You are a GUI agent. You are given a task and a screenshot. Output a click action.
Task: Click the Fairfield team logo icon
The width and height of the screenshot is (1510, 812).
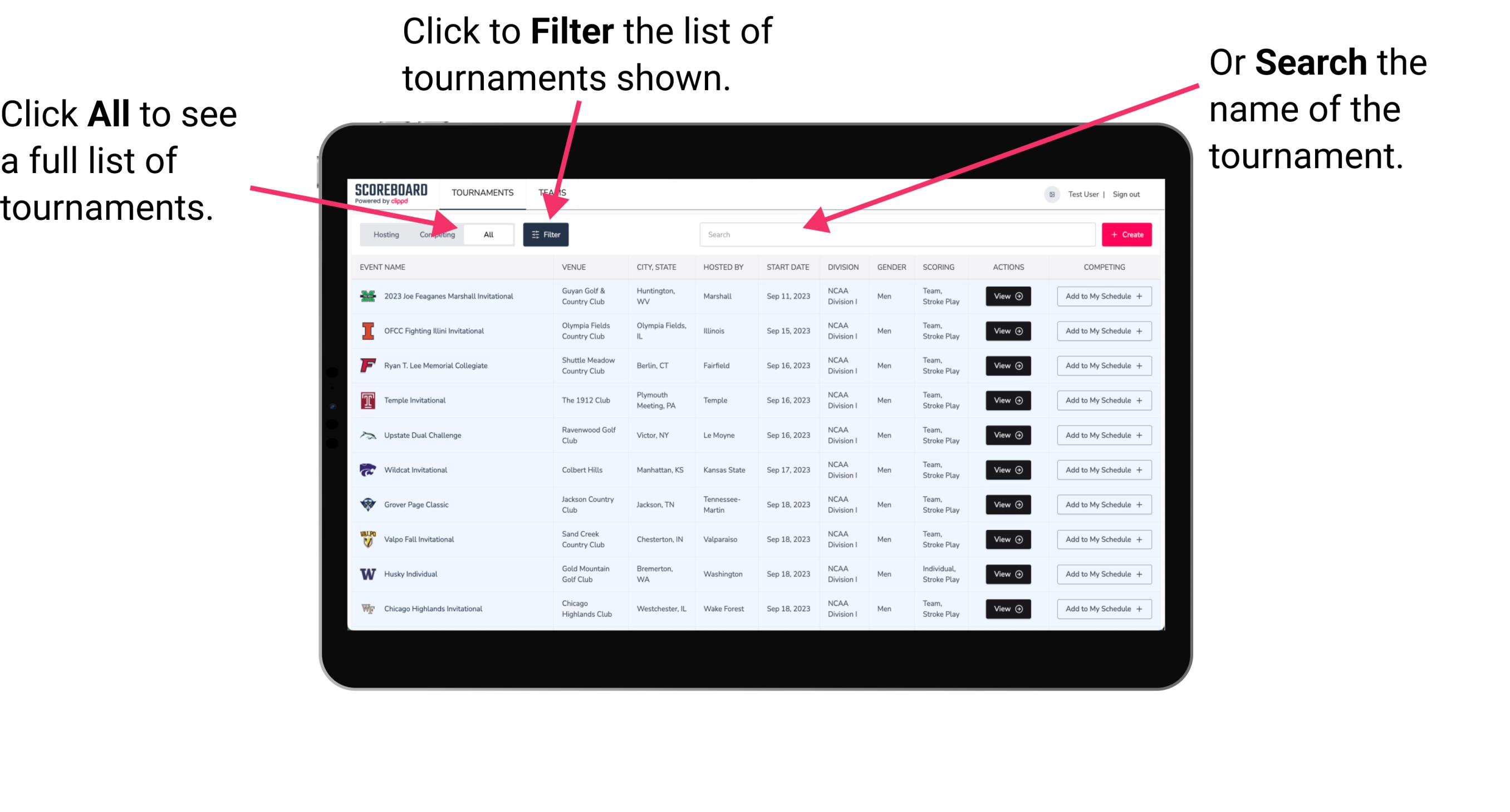tap(366, 365)
